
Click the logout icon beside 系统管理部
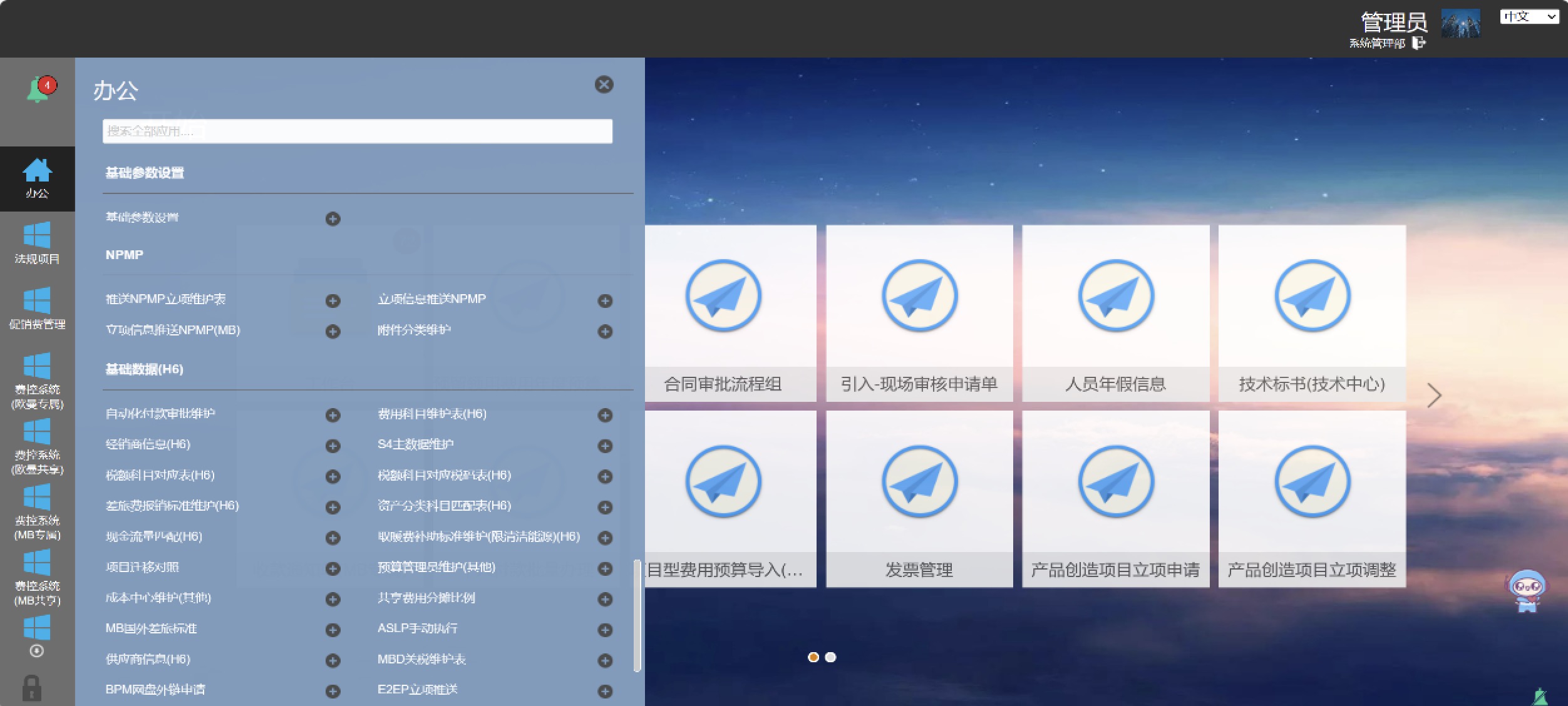pos(1419,43)
